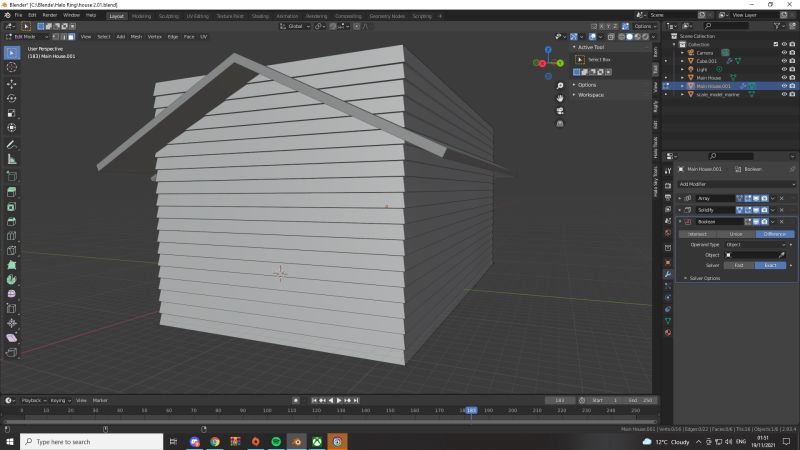Select the Edge Slide tool
Screen dimensions: 800x450
[x=12, y=309]
